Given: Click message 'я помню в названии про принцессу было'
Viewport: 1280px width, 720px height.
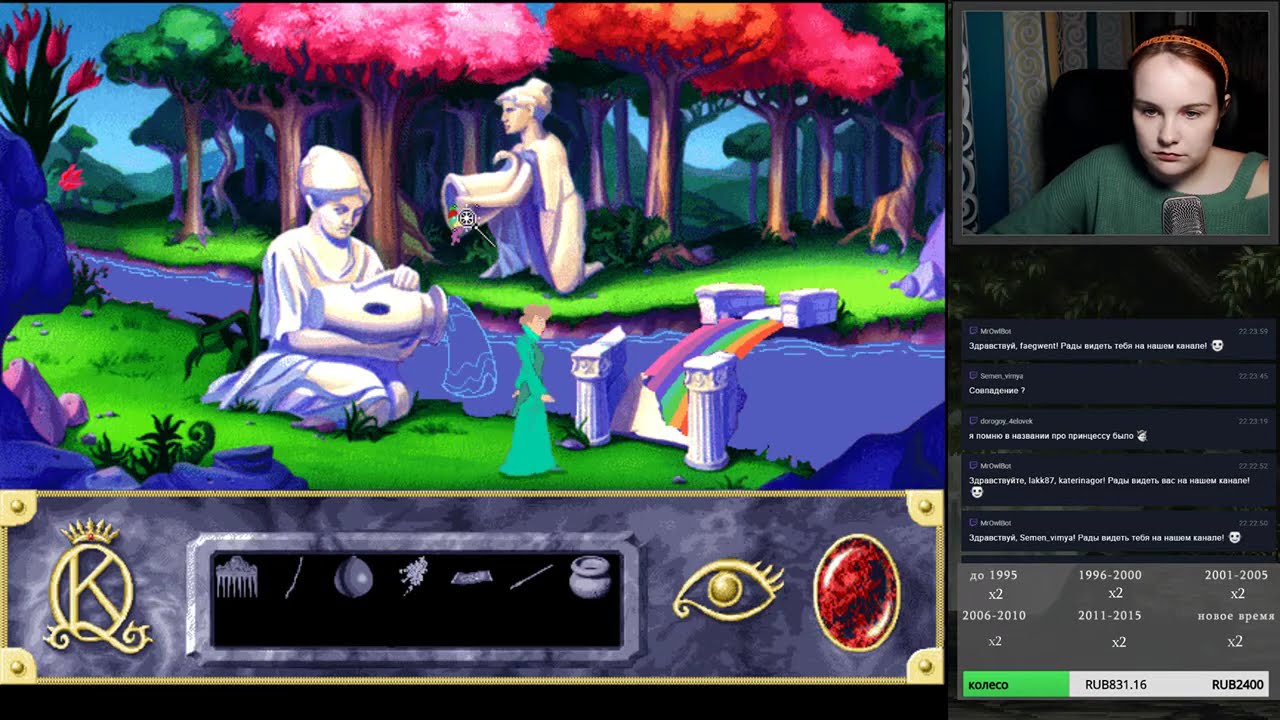Looking at the screenshot, I should point(1051,436).
